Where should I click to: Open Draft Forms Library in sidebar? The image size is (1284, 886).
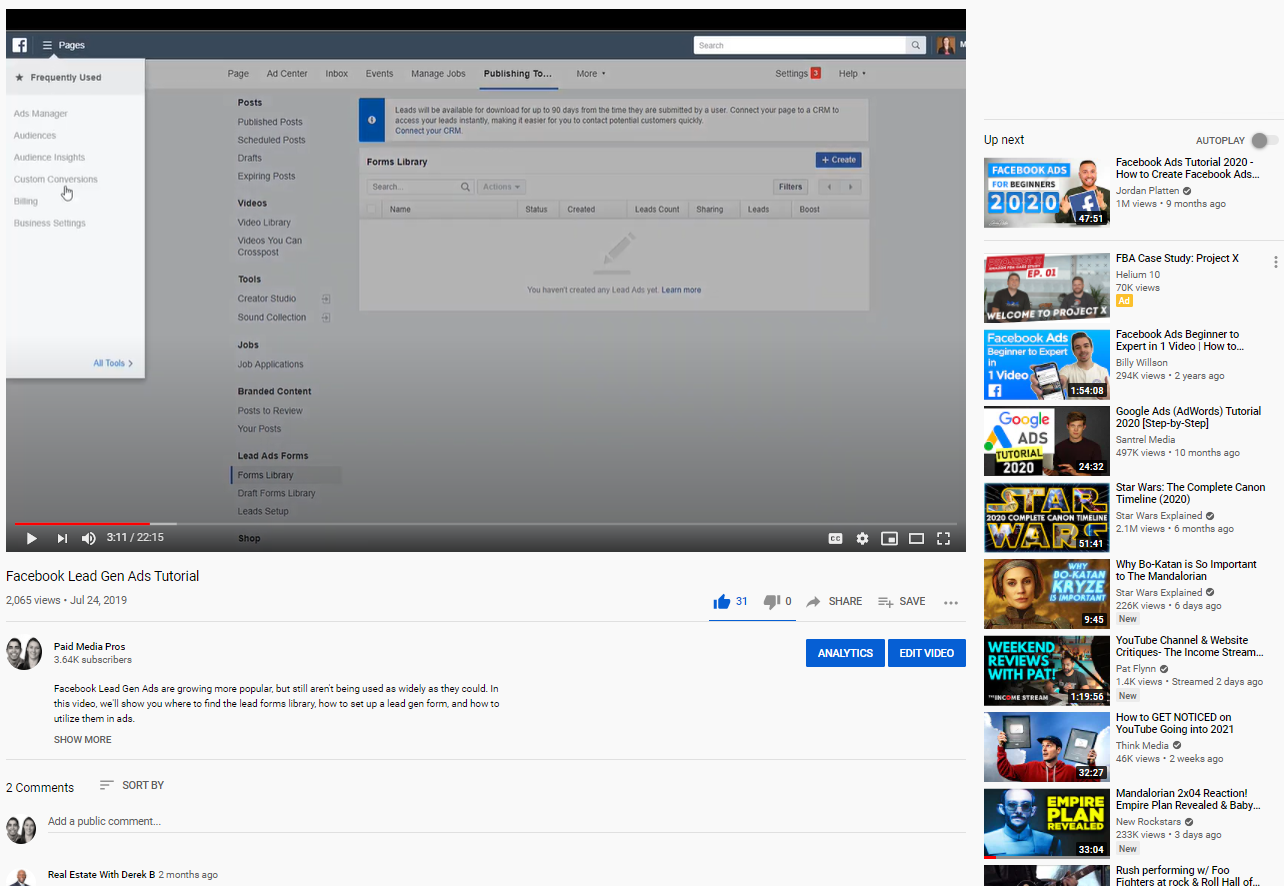click(x=276, y=494)
